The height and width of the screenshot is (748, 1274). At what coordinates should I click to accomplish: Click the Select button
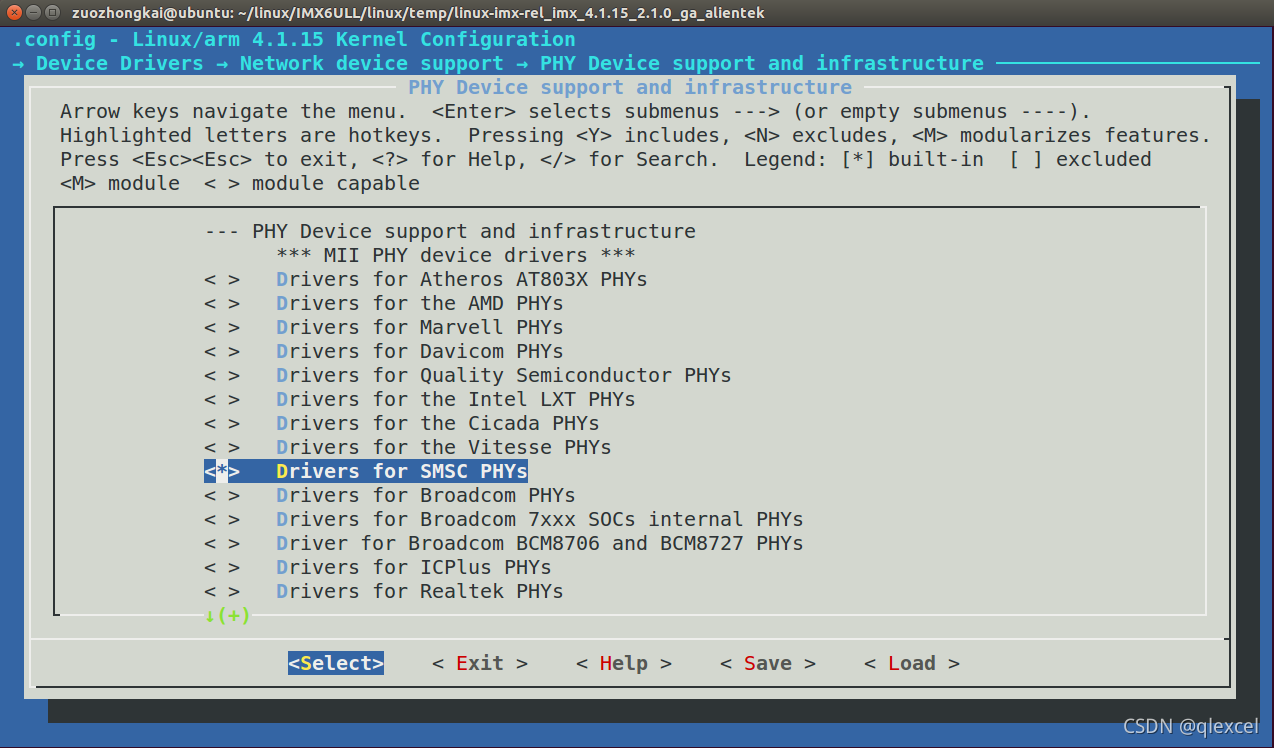[336, 663]
